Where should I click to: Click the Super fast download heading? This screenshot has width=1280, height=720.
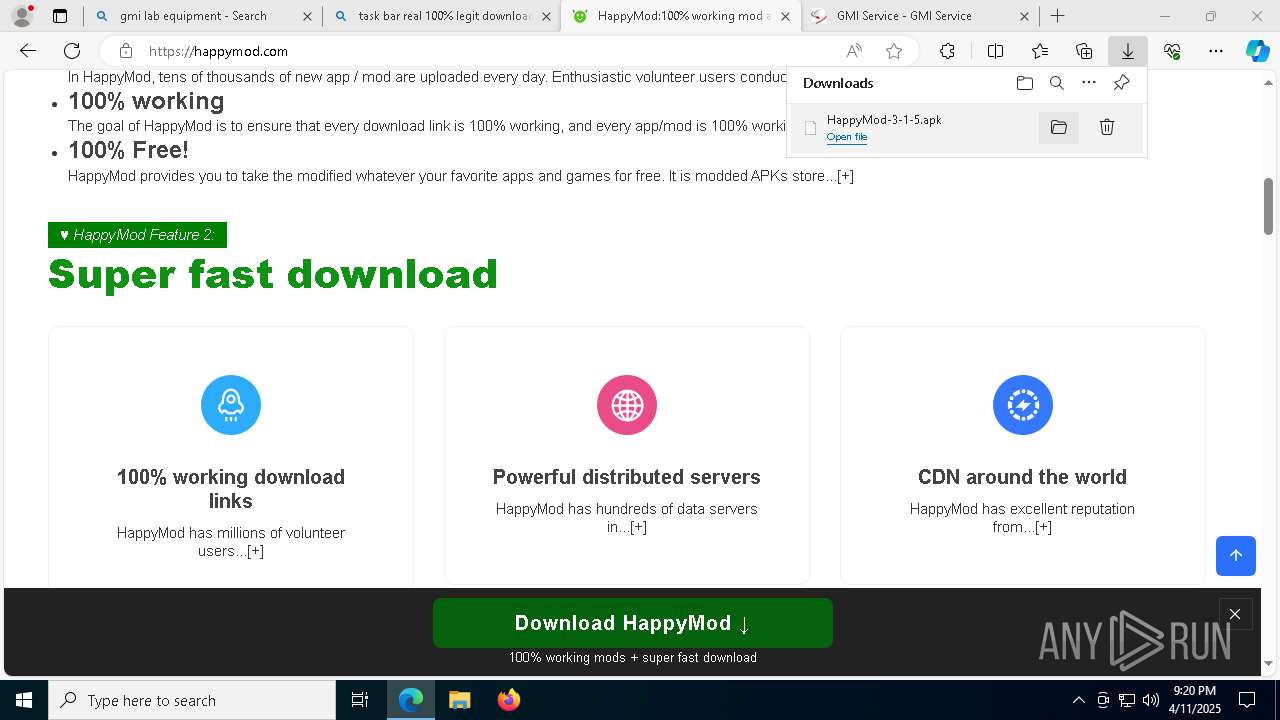click(273, 274)
